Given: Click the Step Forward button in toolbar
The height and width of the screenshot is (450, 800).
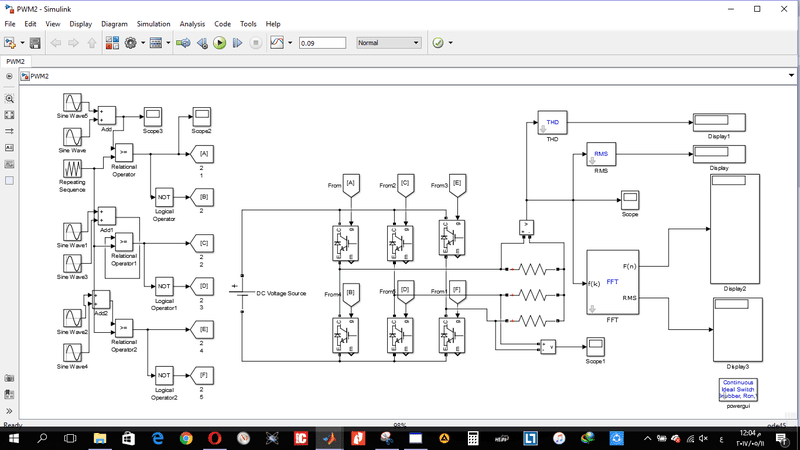Looking at the screenshot, I should [237, 43].
